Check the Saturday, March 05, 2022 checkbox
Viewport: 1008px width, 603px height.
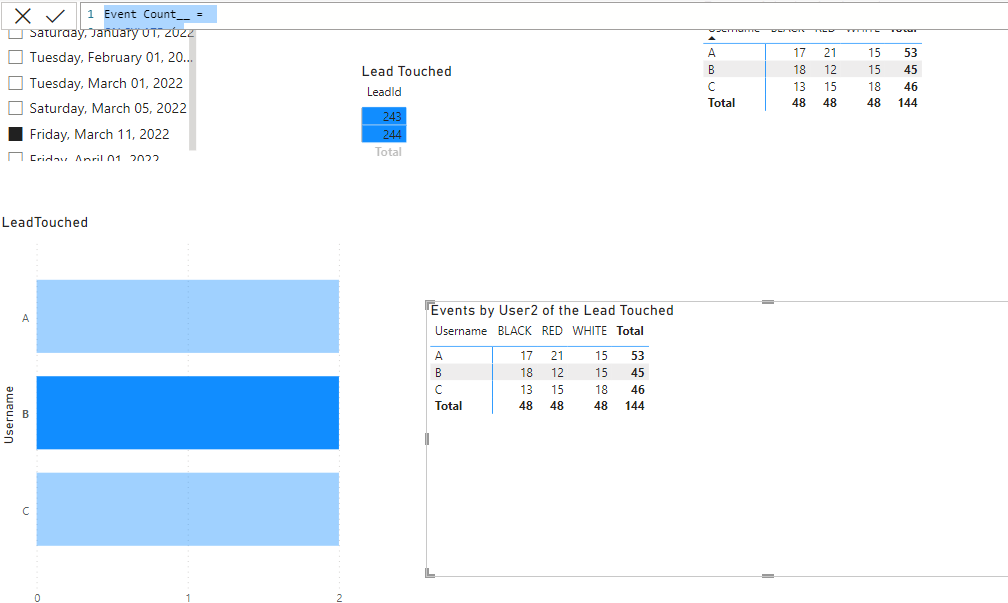15,108
